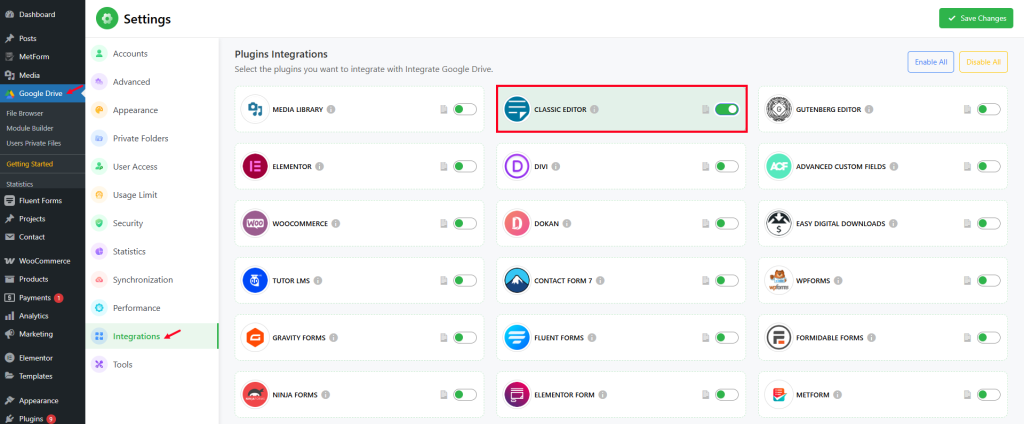This screenshot has height=424, width=1024.
Task: Click the Disable All button
Action: pyautogui.click(x=983, y=62)
